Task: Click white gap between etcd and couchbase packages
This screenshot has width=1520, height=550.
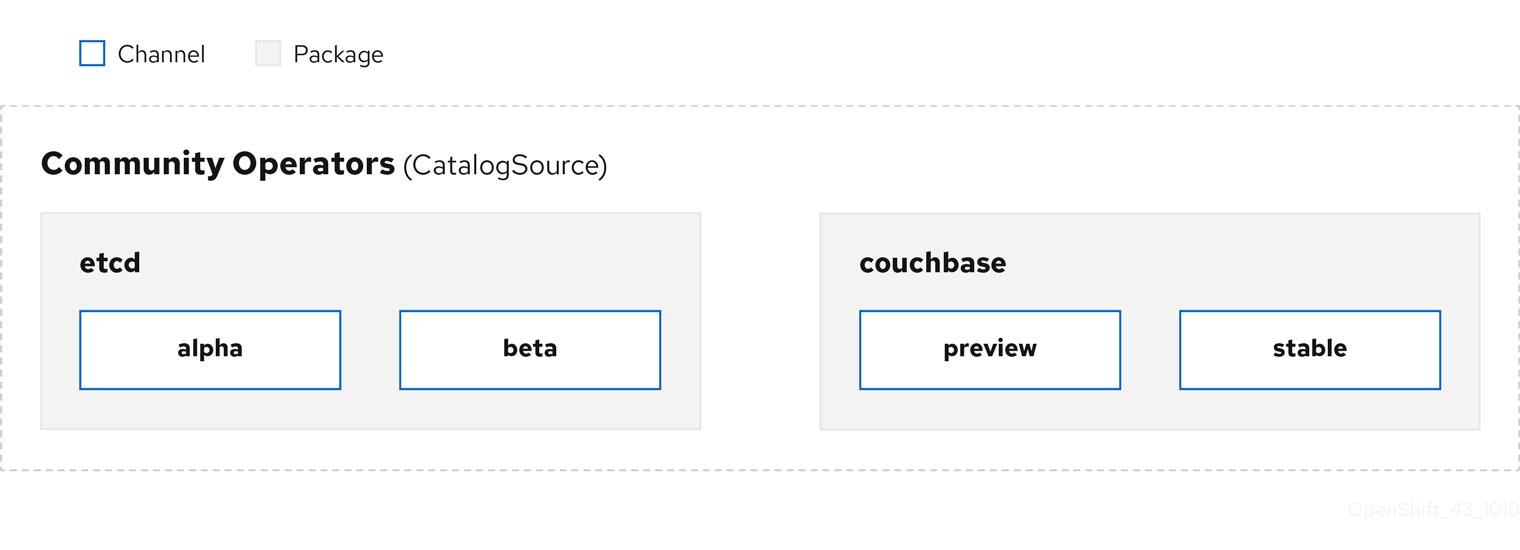Action: (760, 320)
